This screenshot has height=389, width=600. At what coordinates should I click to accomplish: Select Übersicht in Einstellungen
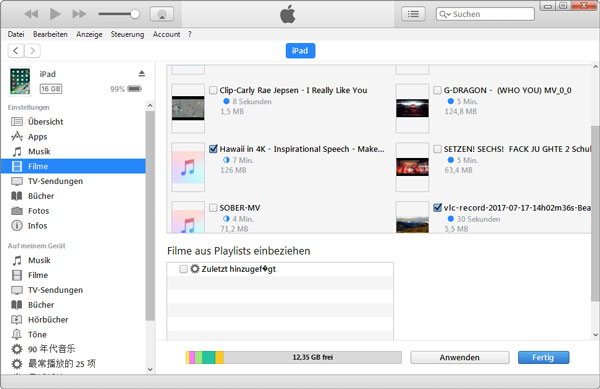(x=45, y=122)
